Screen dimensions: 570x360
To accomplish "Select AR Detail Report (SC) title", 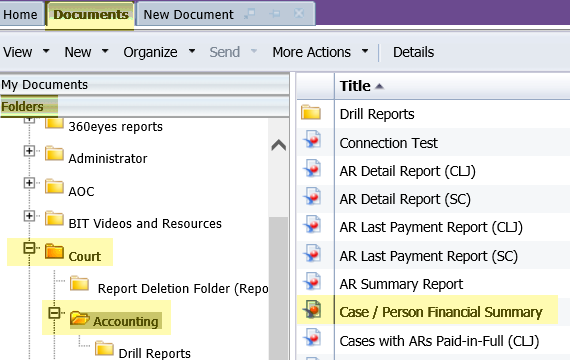I will [405, 199].
